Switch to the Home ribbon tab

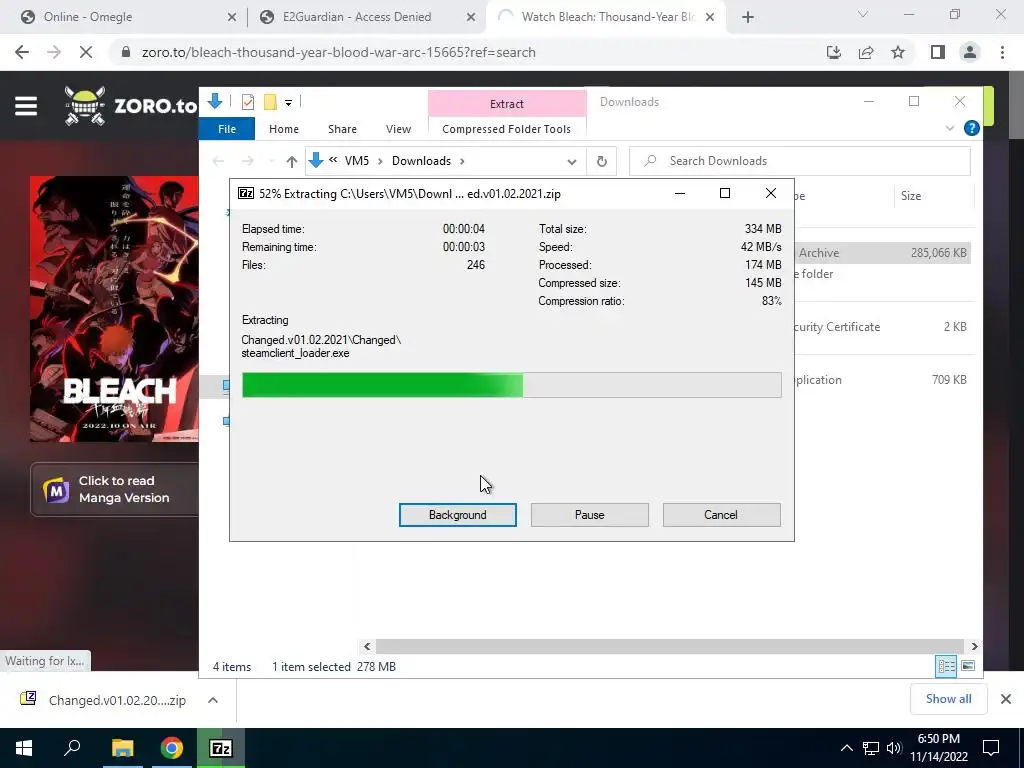coord(283,129)
